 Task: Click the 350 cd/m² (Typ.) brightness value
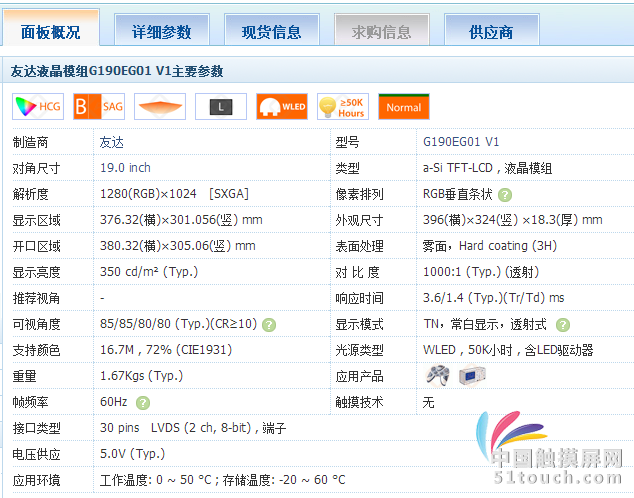point(149,272)
